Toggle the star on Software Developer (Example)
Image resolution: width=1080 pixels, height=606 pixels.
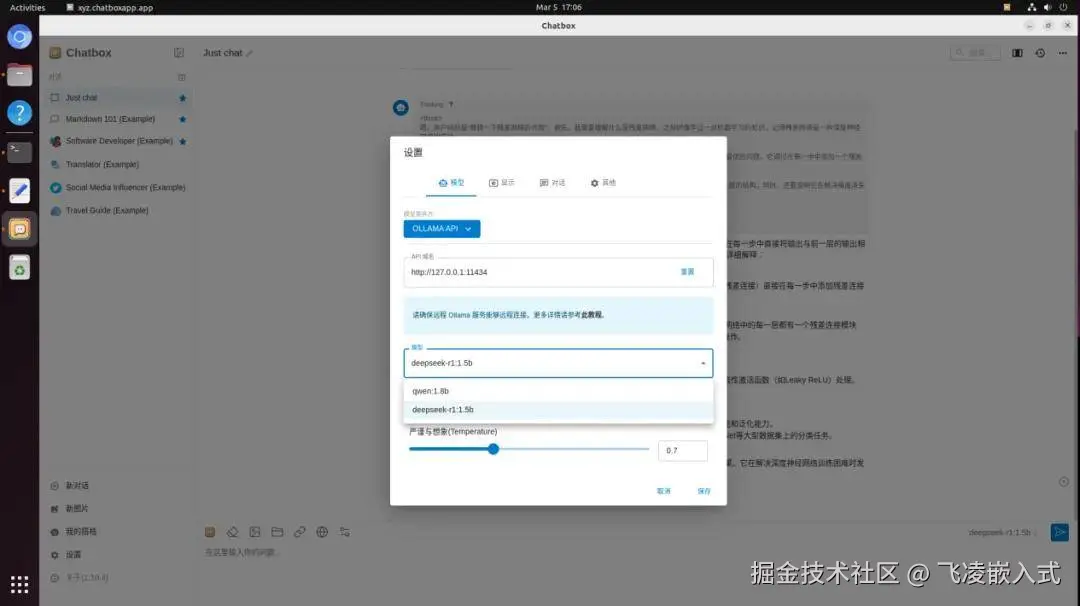point(183,141)
